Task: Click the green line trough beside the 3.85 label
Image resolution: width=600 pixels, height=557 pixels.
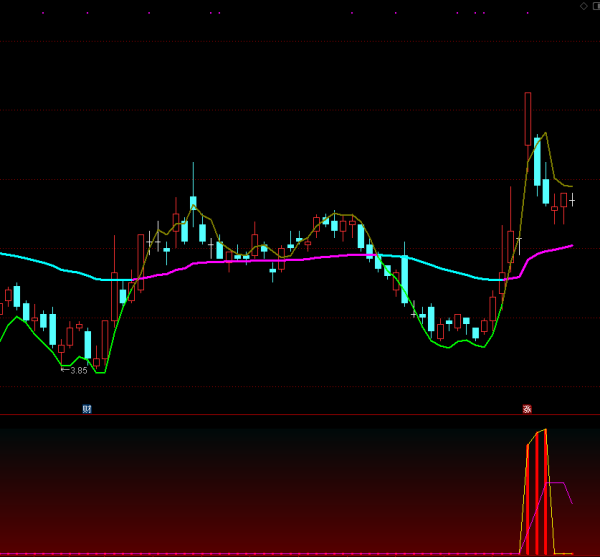Action: click(x=98, y=371)
